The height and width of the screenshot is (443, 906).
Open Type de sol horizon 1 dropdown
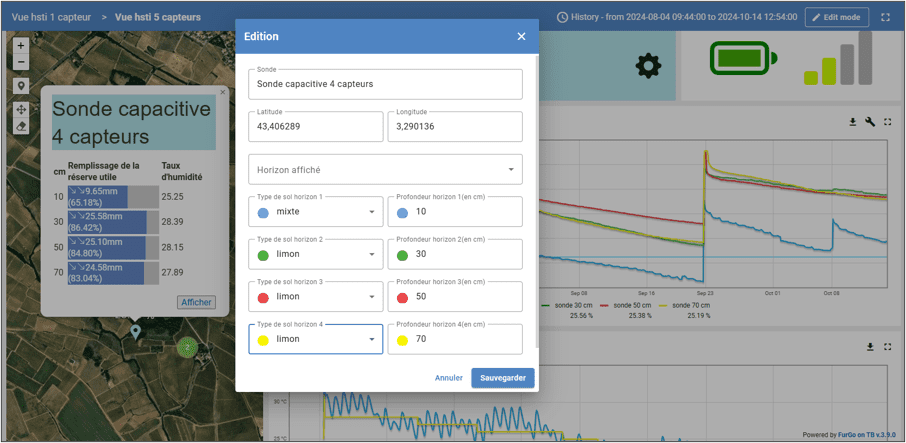(315, 212)
